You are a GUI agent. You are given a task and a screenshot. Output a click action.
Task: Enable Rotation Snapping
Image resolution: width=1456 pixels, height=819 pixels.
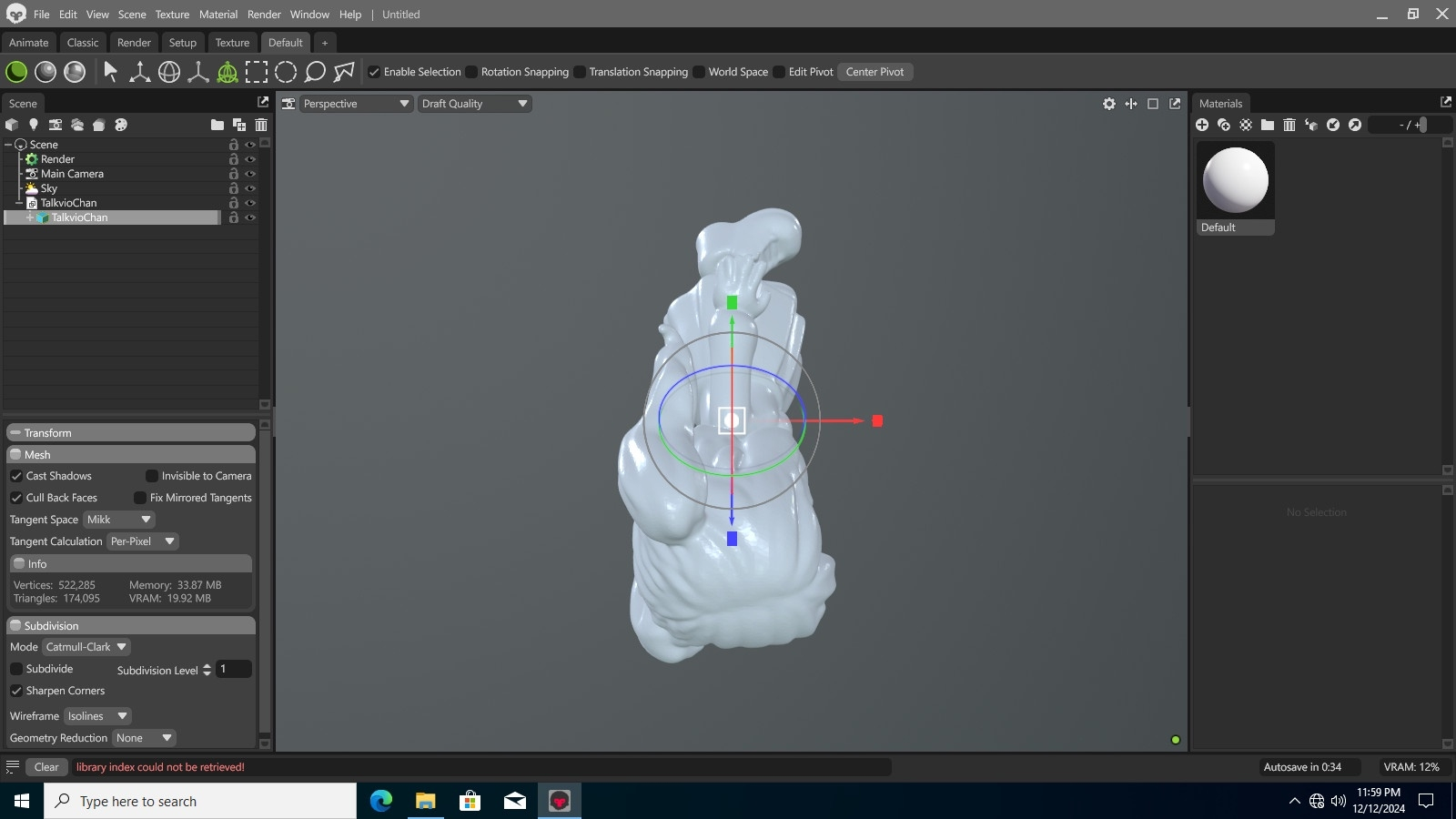click(x=471, y=72)
